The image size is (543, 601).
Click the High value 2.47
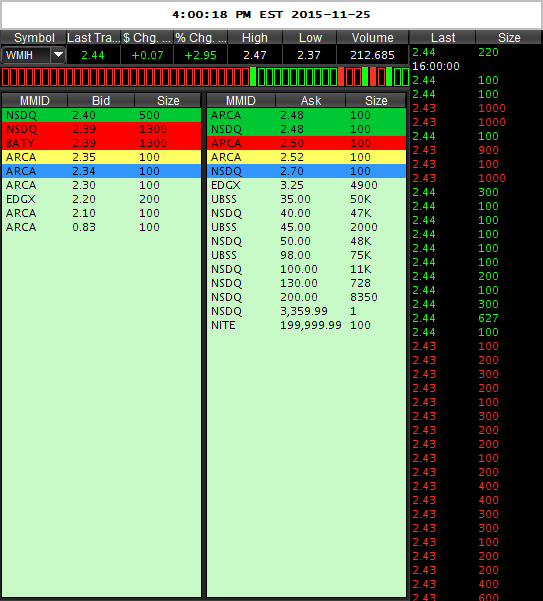(x=255, y=55)
